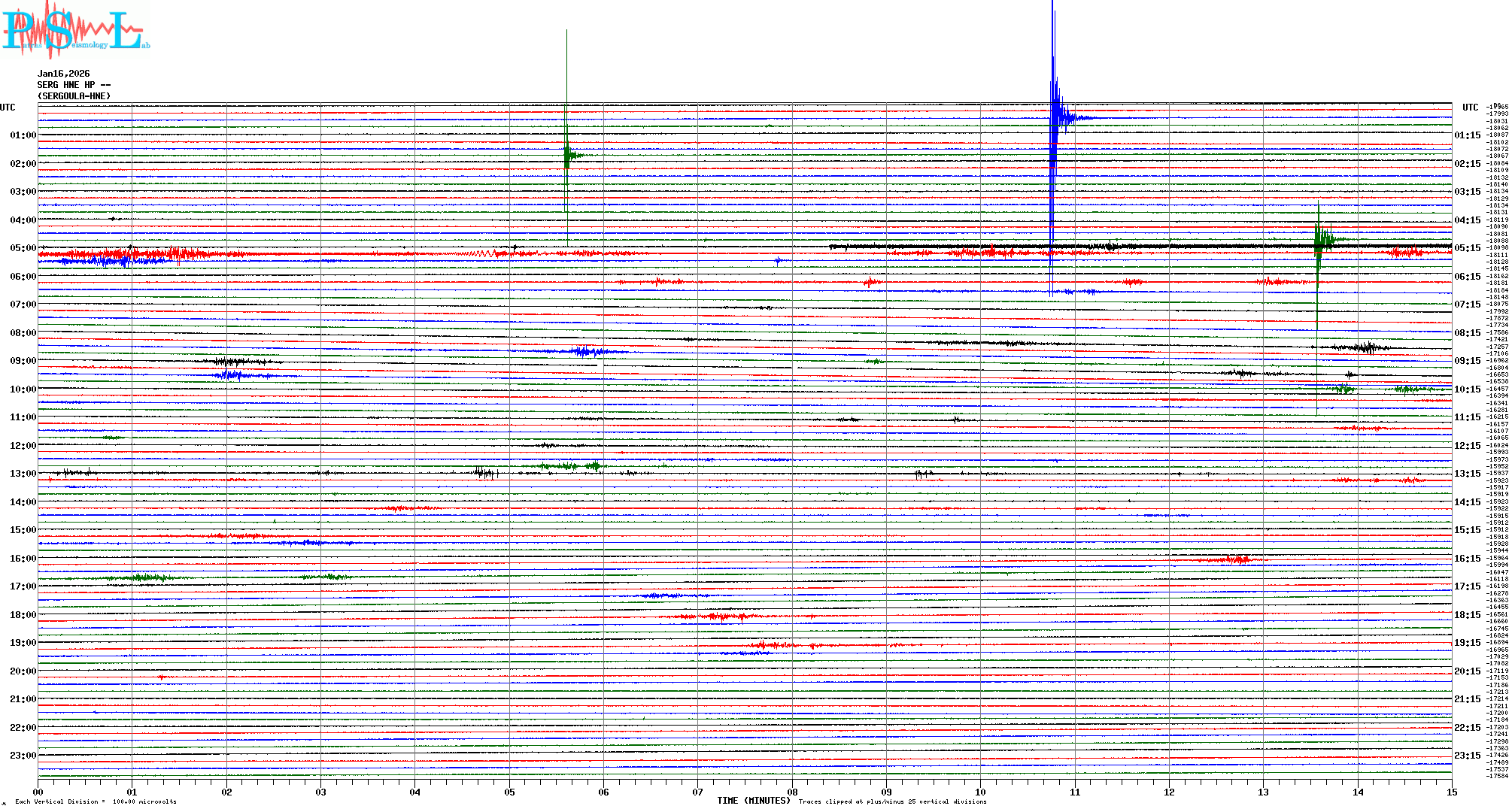Click the TIME (MINUTES) axis title
Viewport: 1512px width, 812px height.
(x=754, y=801)
